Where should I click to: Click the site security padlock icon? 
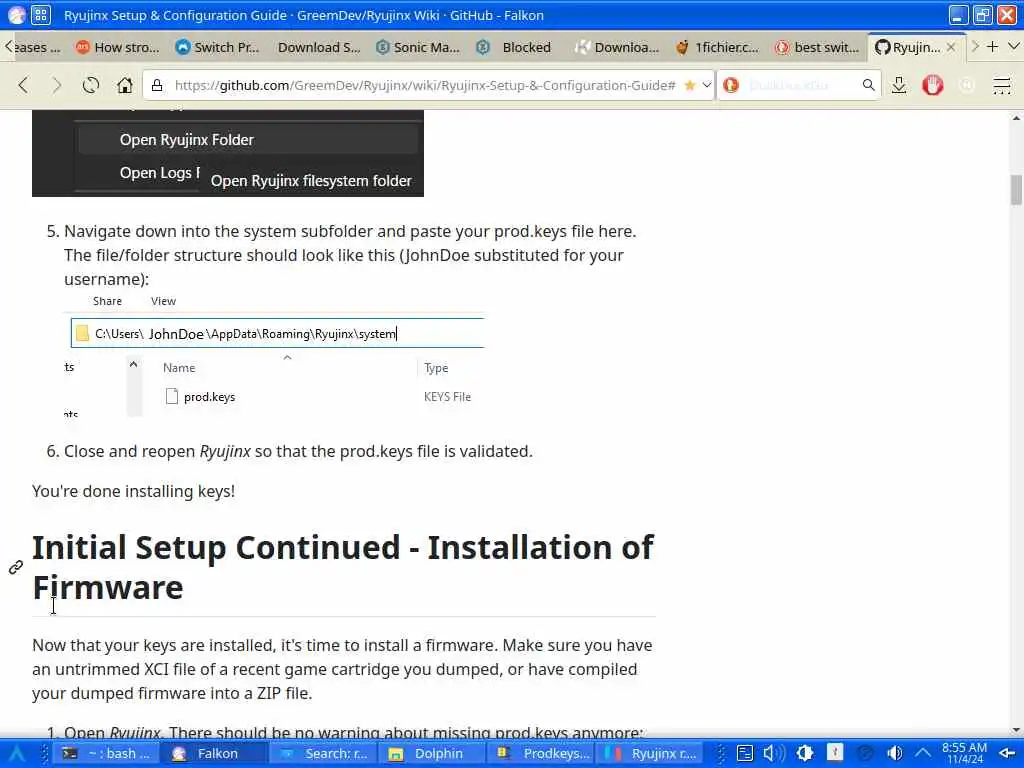(x=157, y=86)
